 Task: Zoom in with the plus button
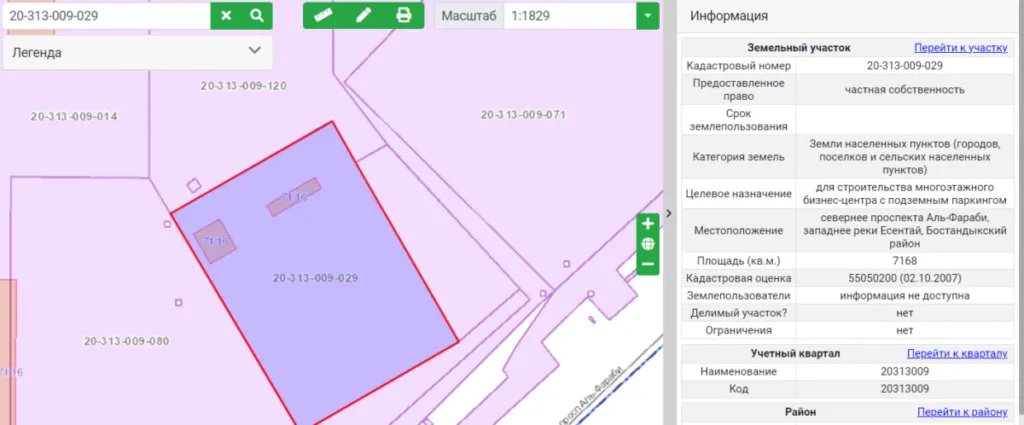coord(648,223)
